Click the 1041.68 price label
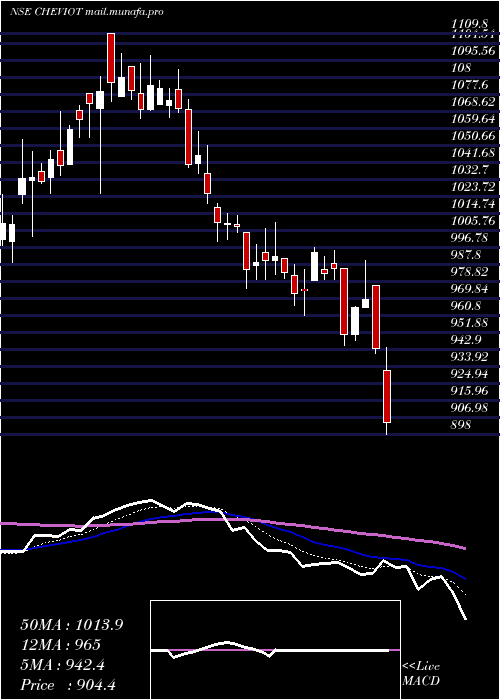The width and height of the screenshot is (500, 700). (x=473, y=152)
